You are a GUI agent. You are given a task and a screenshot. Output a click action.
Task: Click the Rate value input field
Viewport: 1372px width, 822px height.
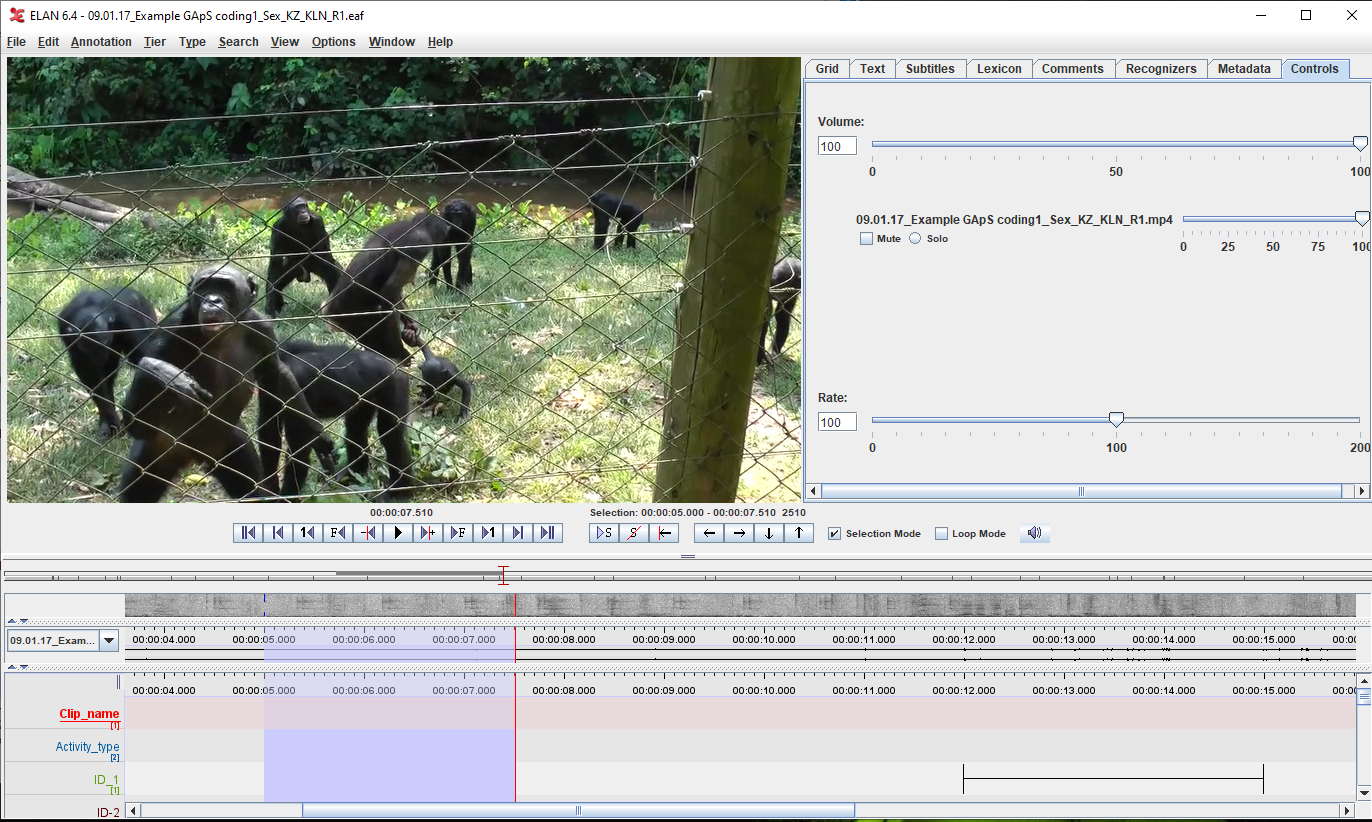click(837, 422)
